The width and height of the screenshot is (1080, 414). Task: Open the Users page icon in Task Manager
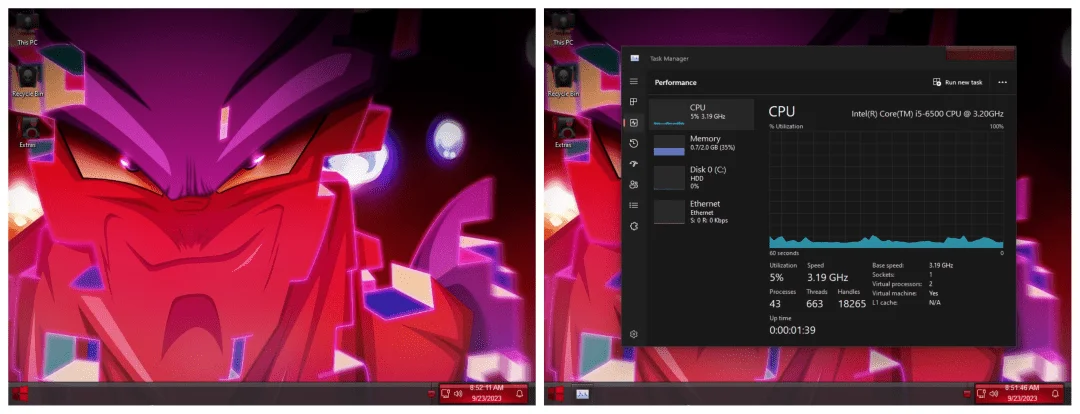[x=634, y=185]
